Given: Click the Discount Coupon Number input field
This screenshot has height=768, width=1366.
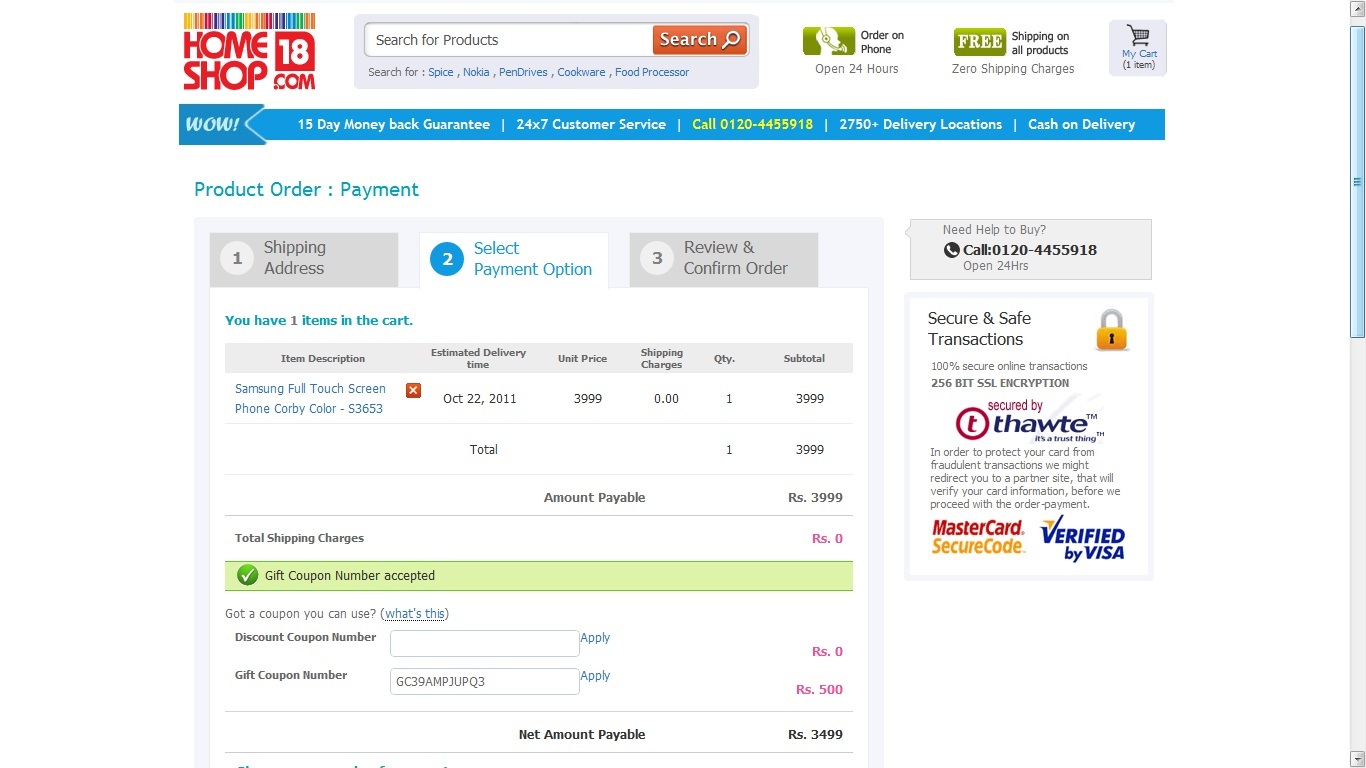Looking at the screenshot, I should coord(484,644).
